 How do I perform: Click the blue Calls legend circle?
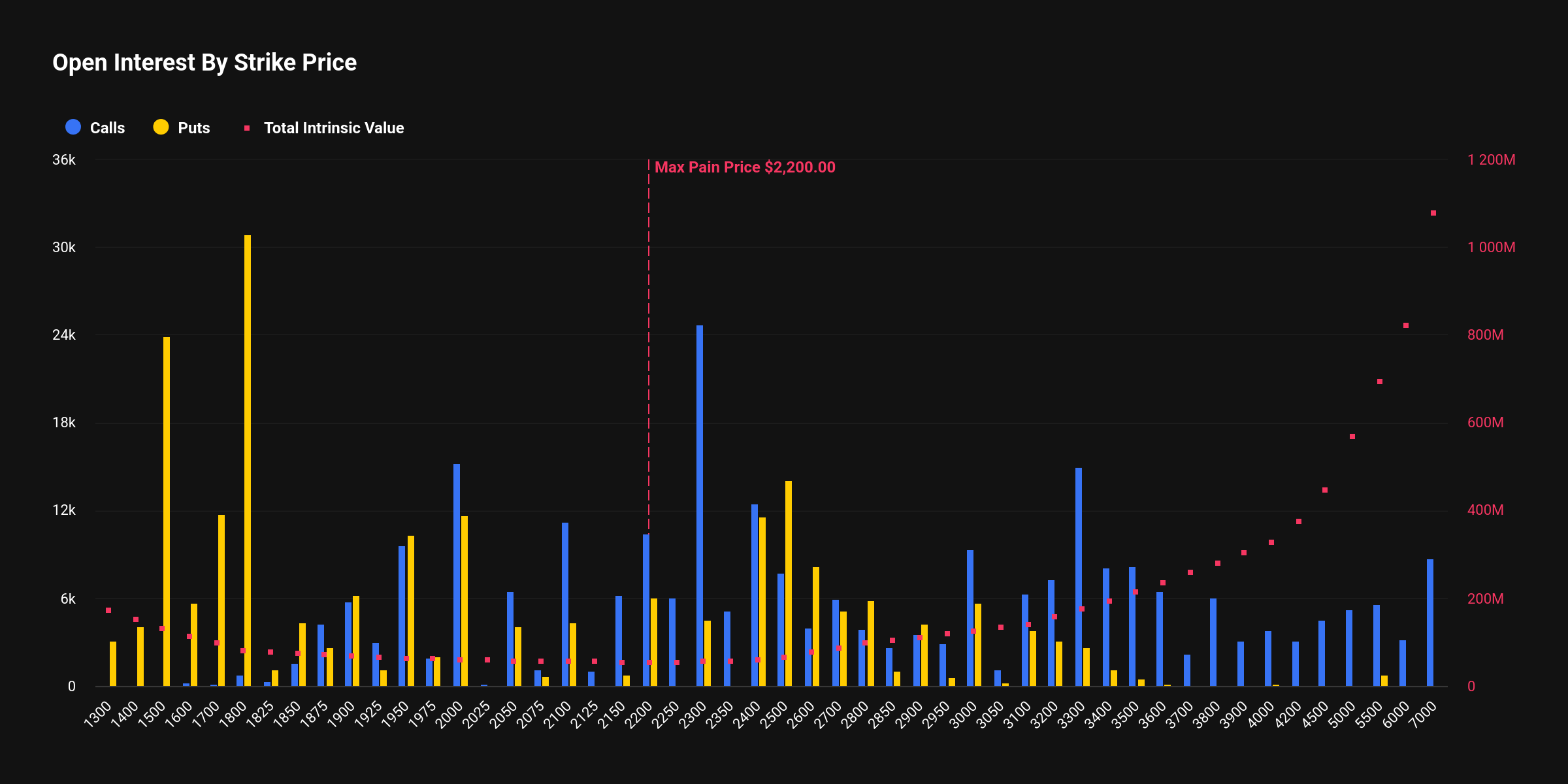point(73,127)
